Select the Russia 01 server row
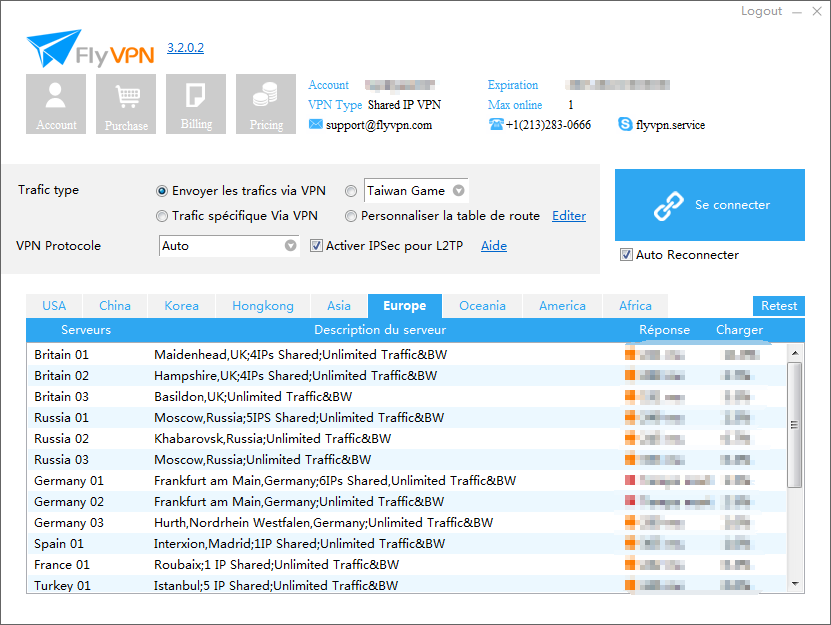This screenshot has width=831, height=625. 406,418
